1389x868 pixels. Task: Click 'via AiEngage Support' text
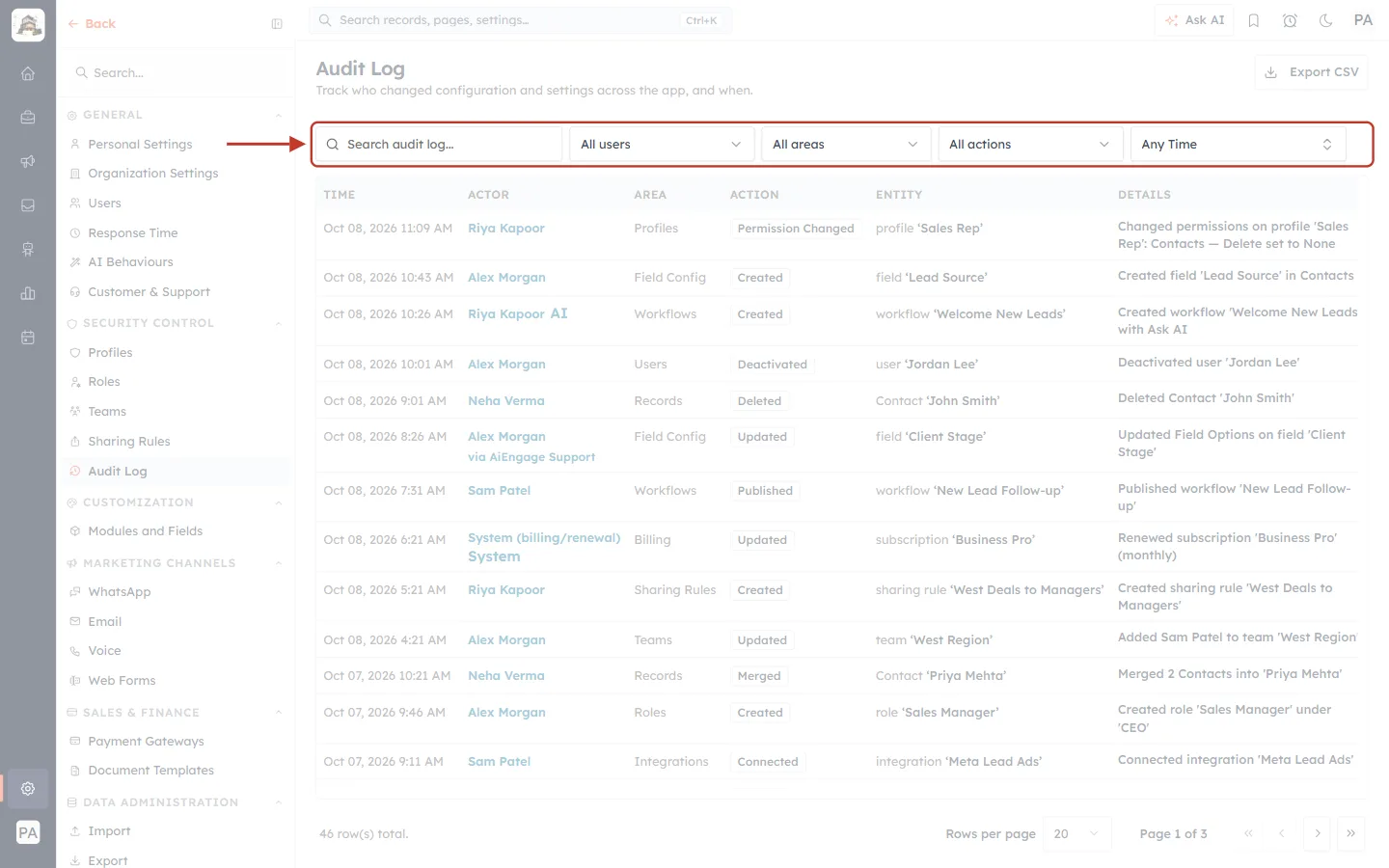(531, 457)
